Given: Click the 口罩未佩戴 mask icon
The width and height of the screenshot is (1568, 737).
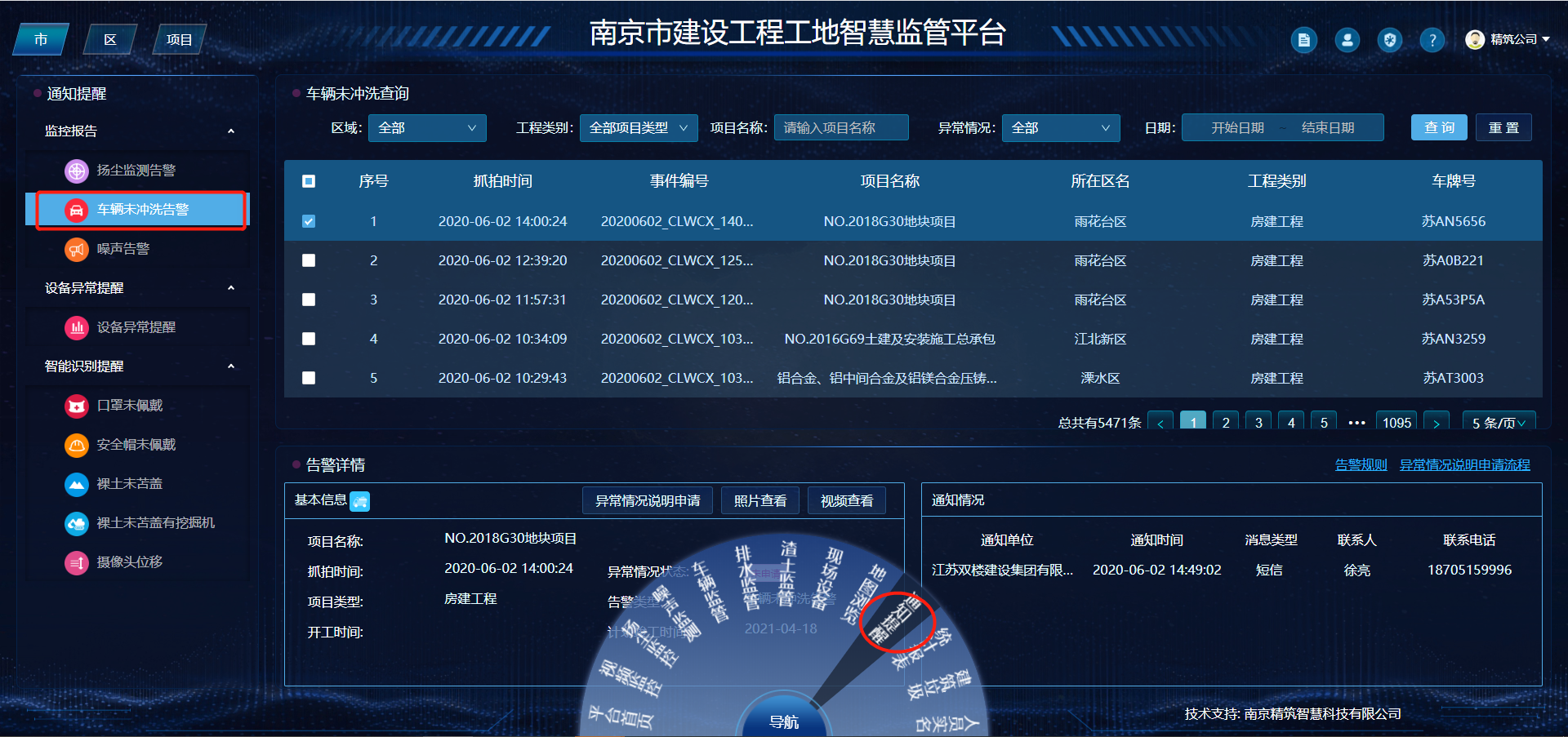Looking at the screenshot, I should tap(77, 406).
